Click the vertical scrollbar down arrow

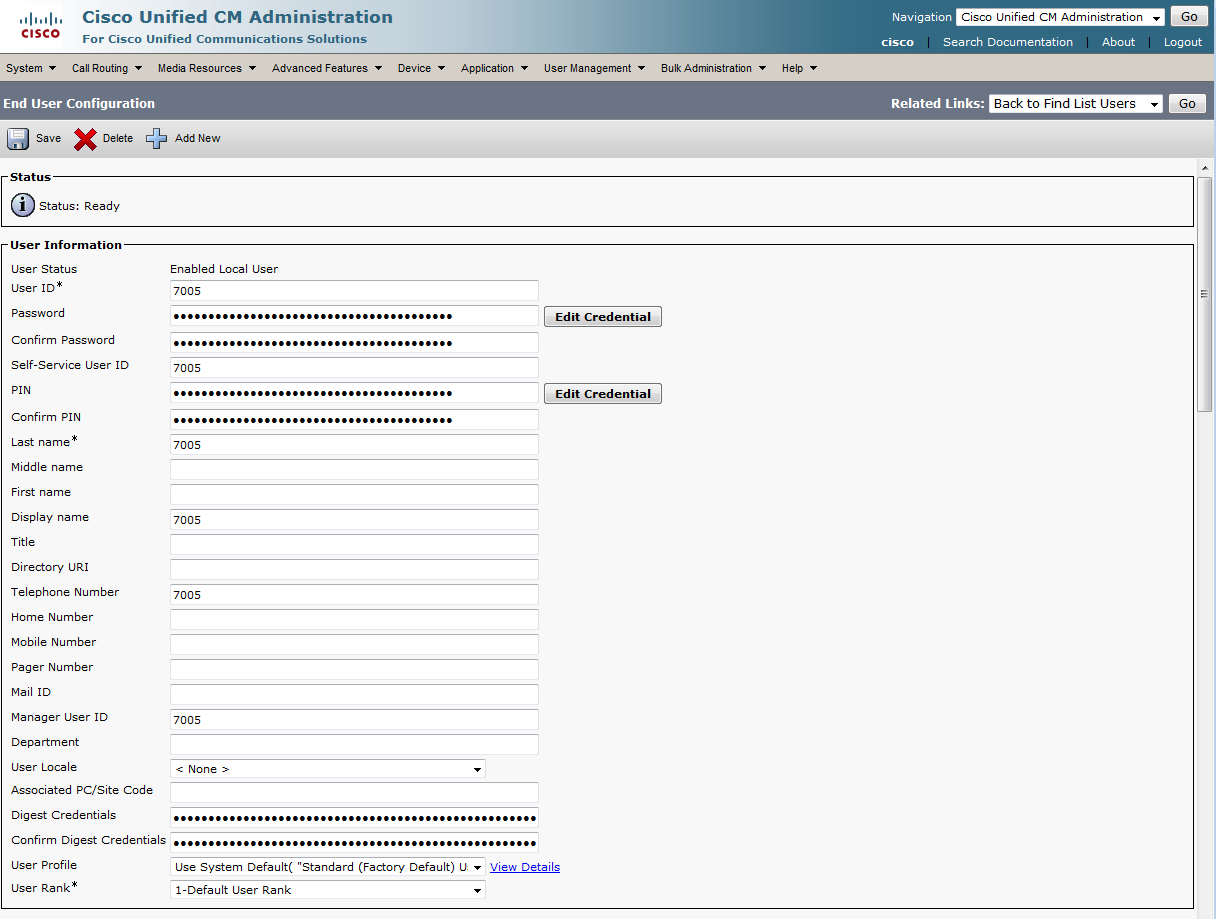tap(1205, 911)
